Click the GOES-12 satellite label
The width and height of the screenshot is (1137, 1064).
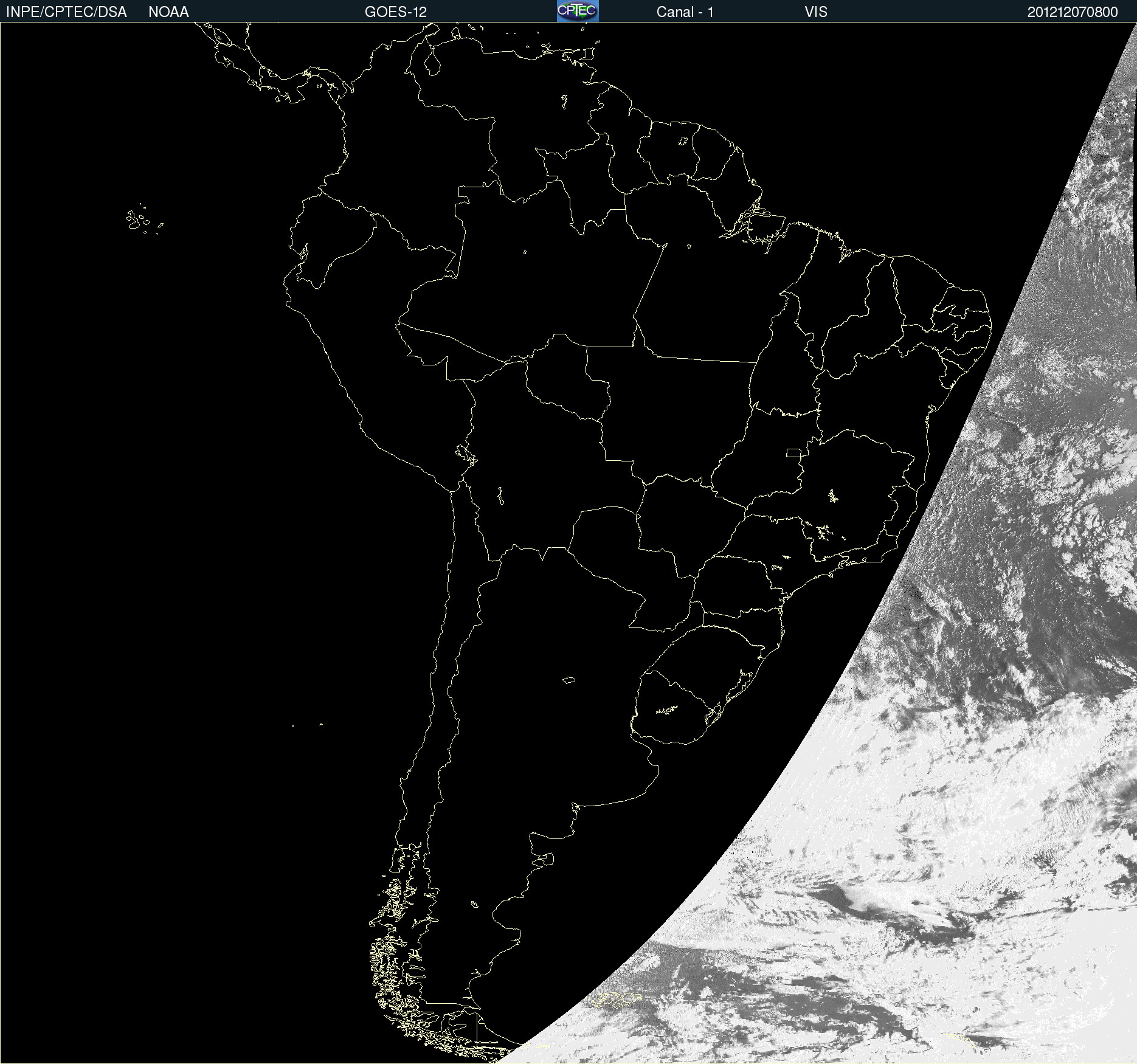(396, 12)
